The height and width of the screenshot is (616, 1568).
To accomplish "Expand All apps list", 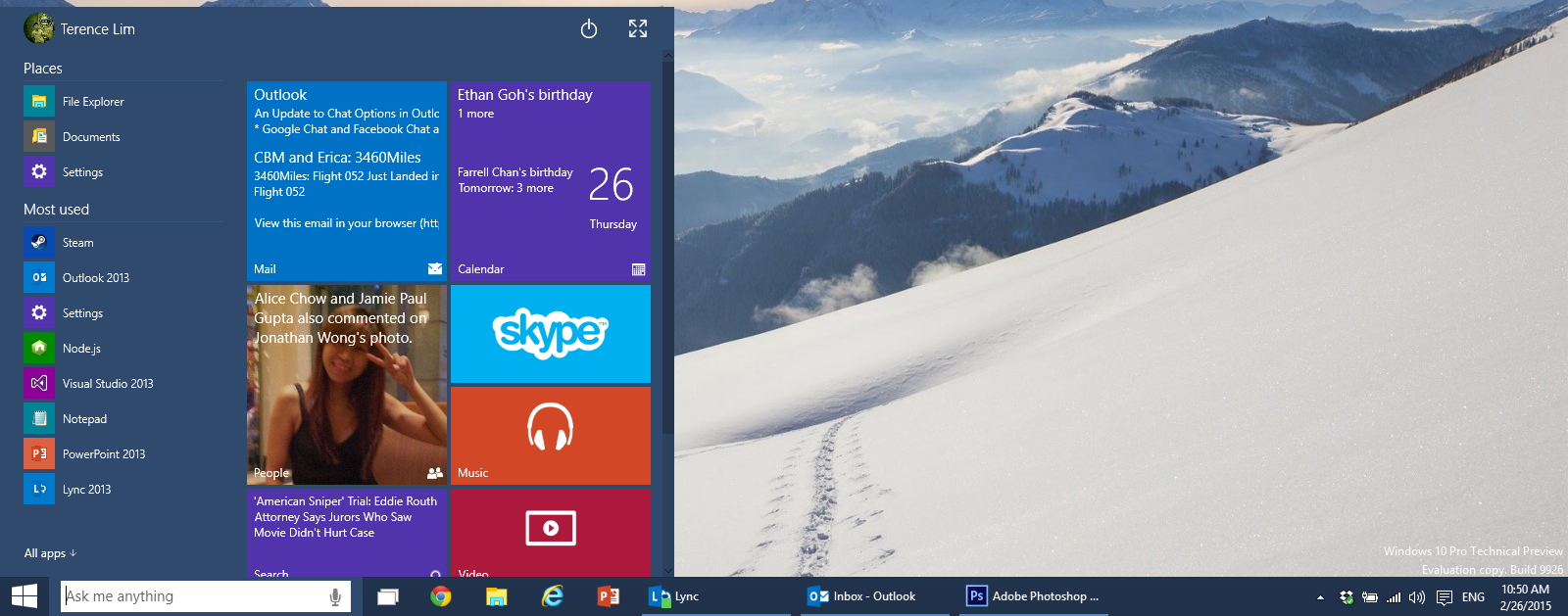I will tap(50, 553).
